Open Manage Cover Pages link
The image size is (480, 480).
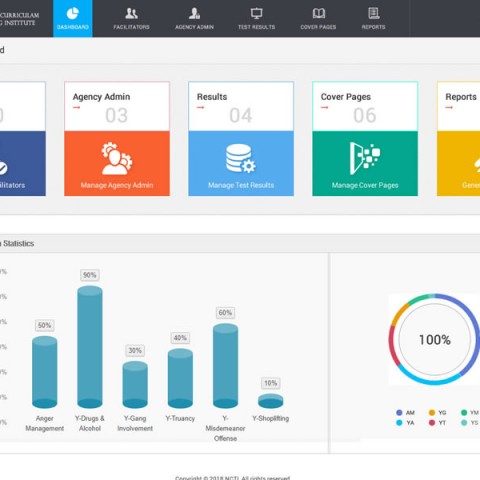pos(365,185)
